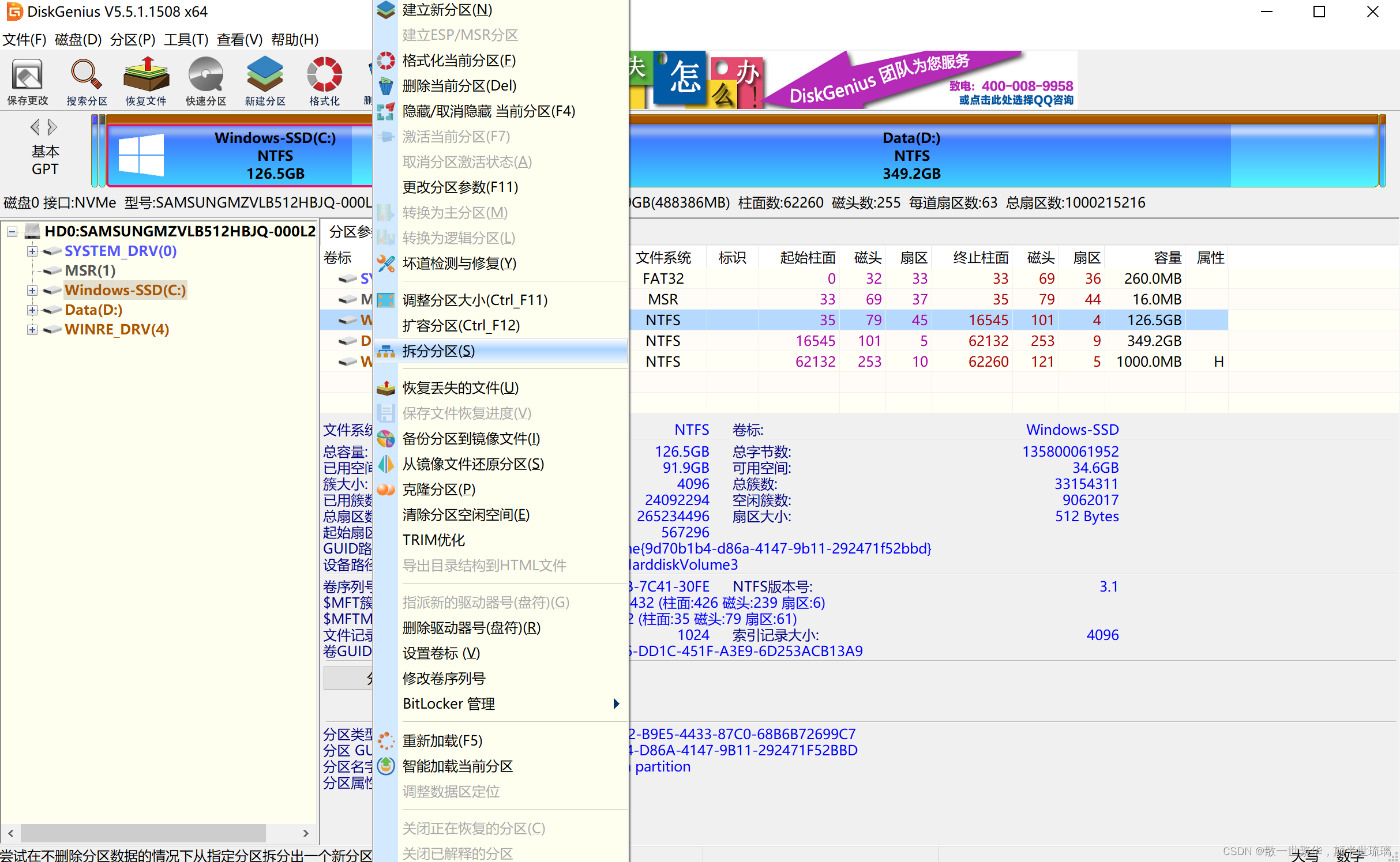Screen dimensions: 1400x862
Task: Click the icon beside 格式化当前分区(F)
Action: (x=386, y=61)
